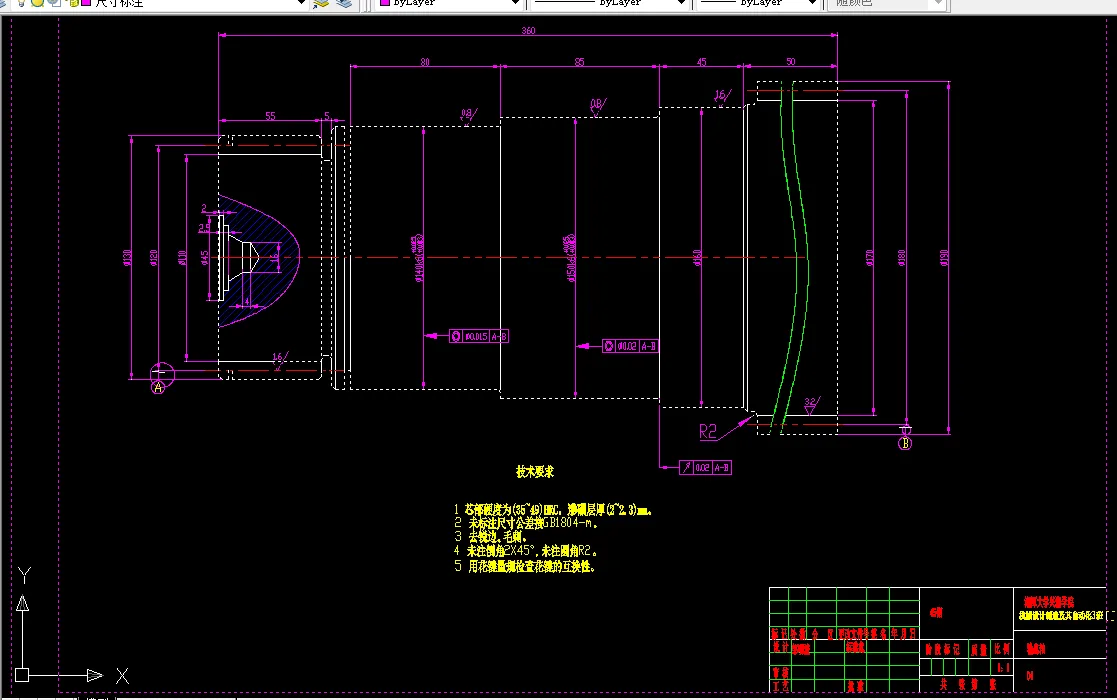Screen dimensions: 1117x700
Task: Select the ø170 diameter dimension text
Action: (869, 257)
